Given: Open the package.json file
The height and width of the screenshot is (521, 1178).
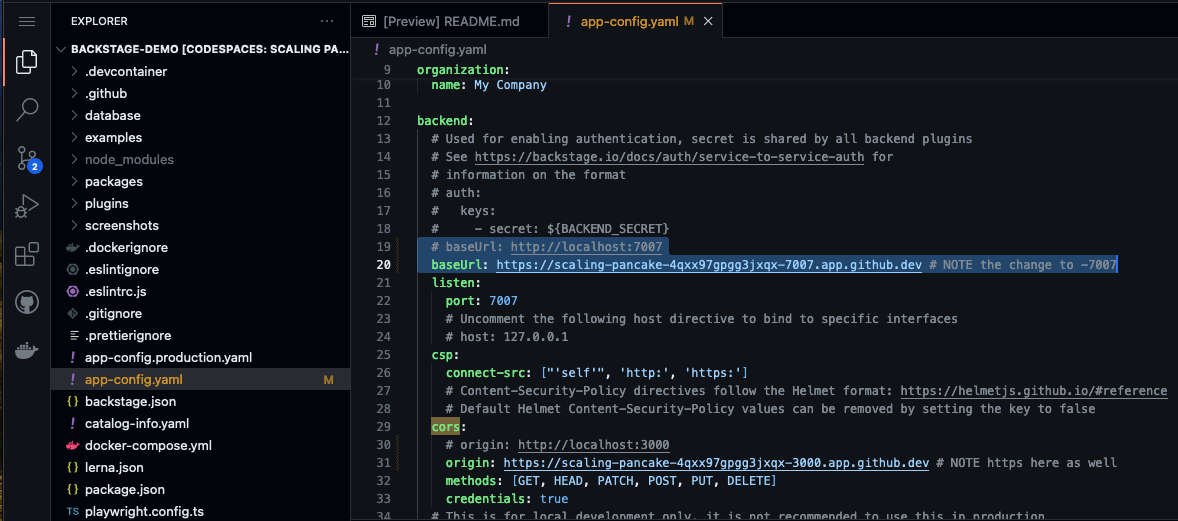Looking at the screenshot, I should 201,489.
